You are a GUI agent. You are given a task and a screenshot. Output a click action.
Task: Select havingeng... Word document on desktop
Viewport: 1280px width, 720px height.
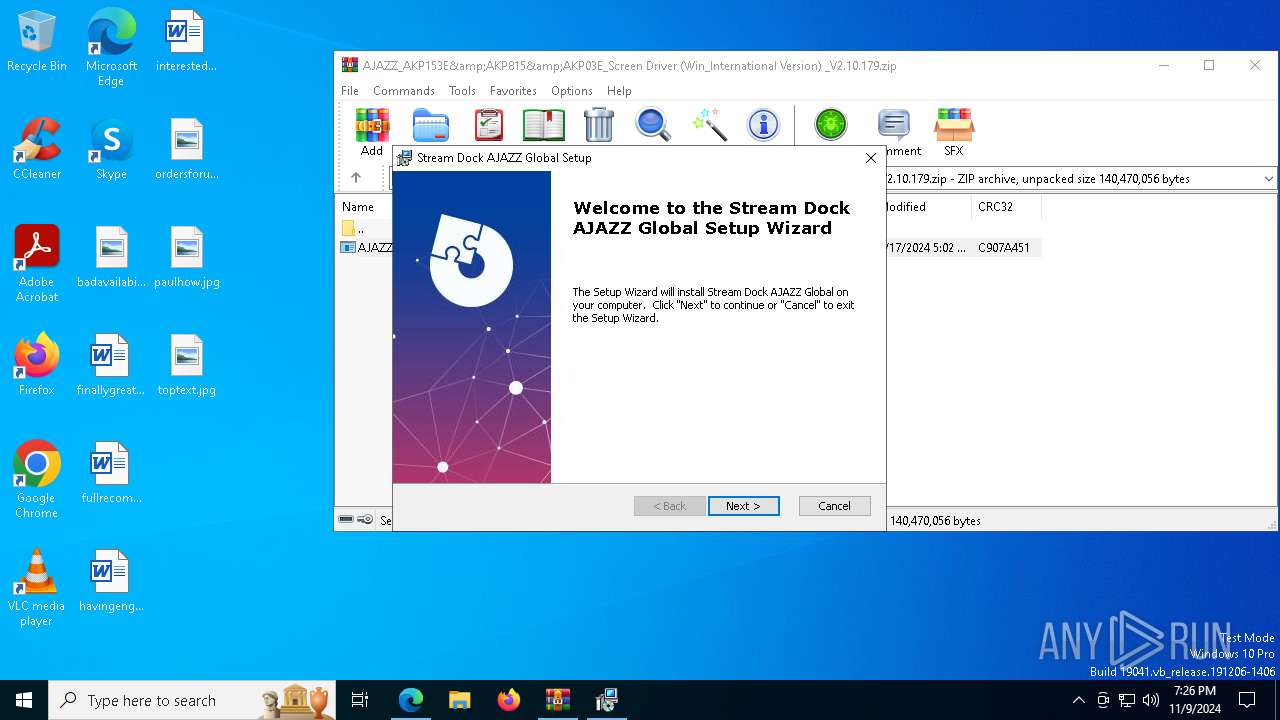tap(111, 581)
